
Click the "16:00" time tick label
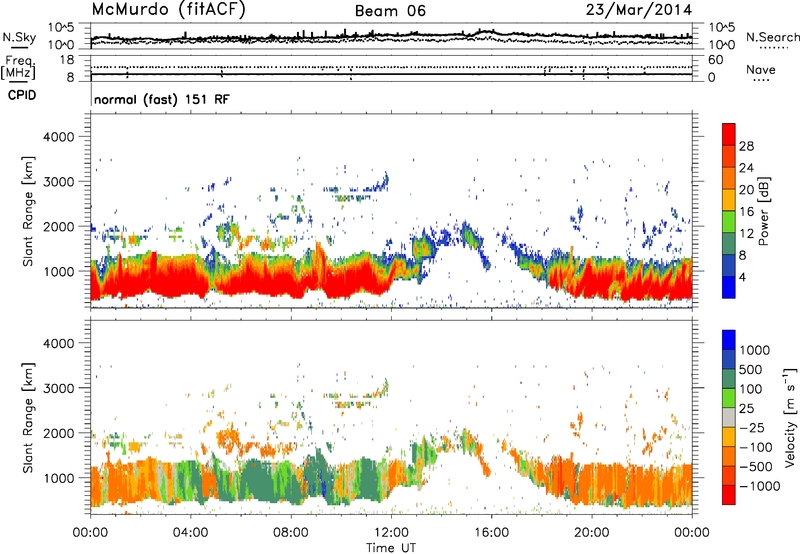[x=491, y=533]
